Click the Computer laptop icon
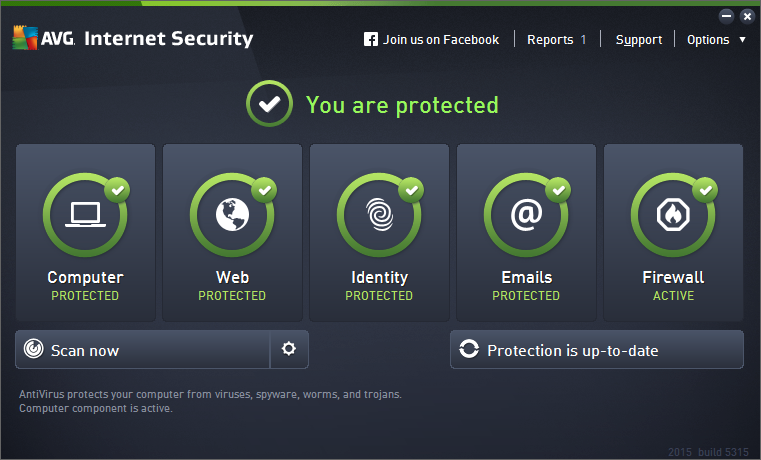The image size is (761, 460). pos(85,214)
